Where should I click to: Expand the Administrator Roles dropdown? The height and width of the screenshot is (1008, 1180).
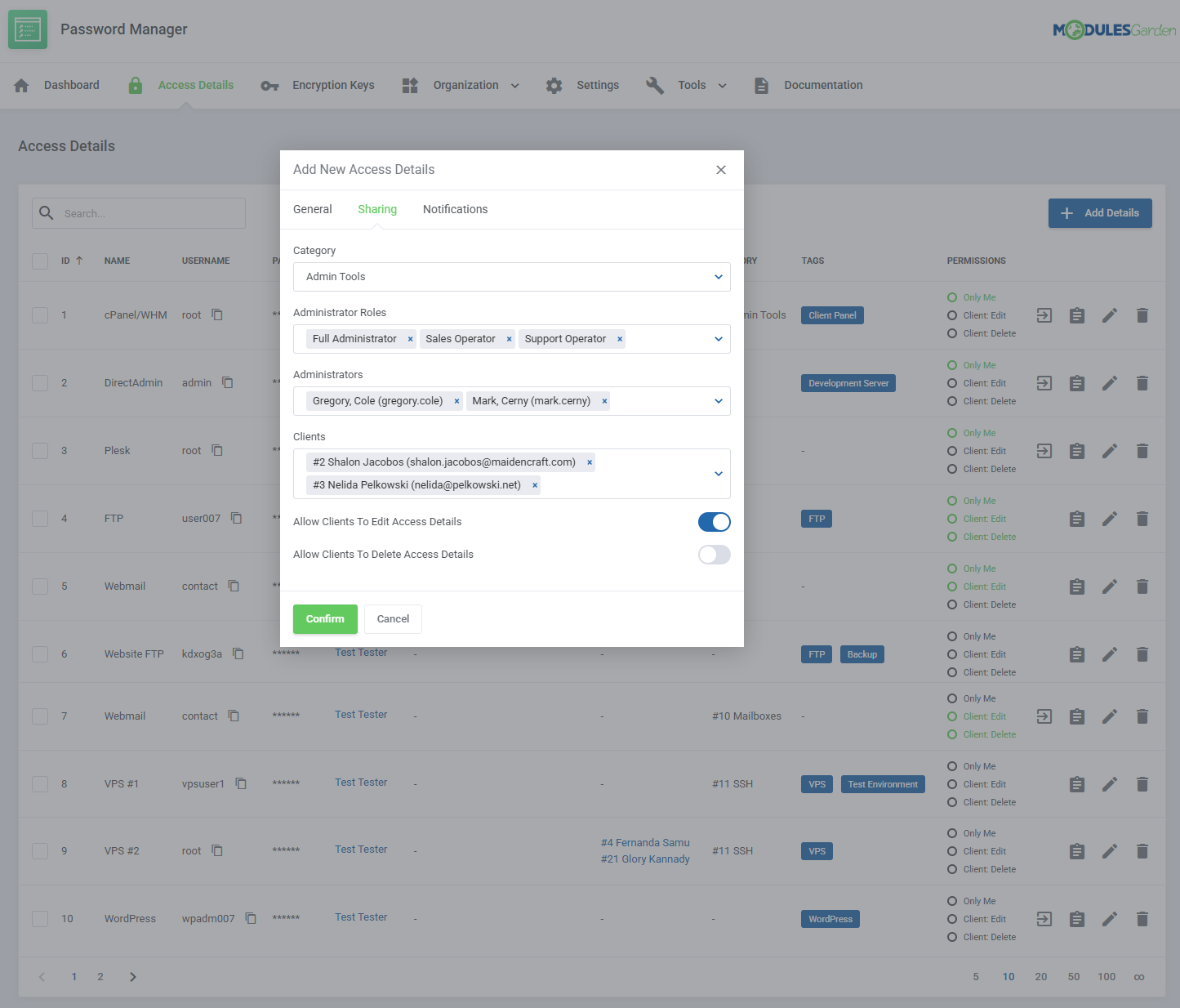(x=719, y=339)
